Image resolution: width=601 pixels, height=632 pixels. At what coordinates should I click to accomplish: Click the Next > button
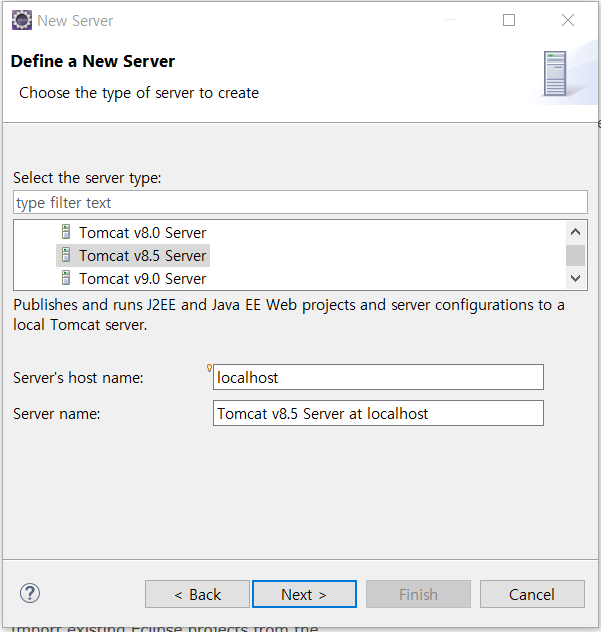(x=304, y=594)
